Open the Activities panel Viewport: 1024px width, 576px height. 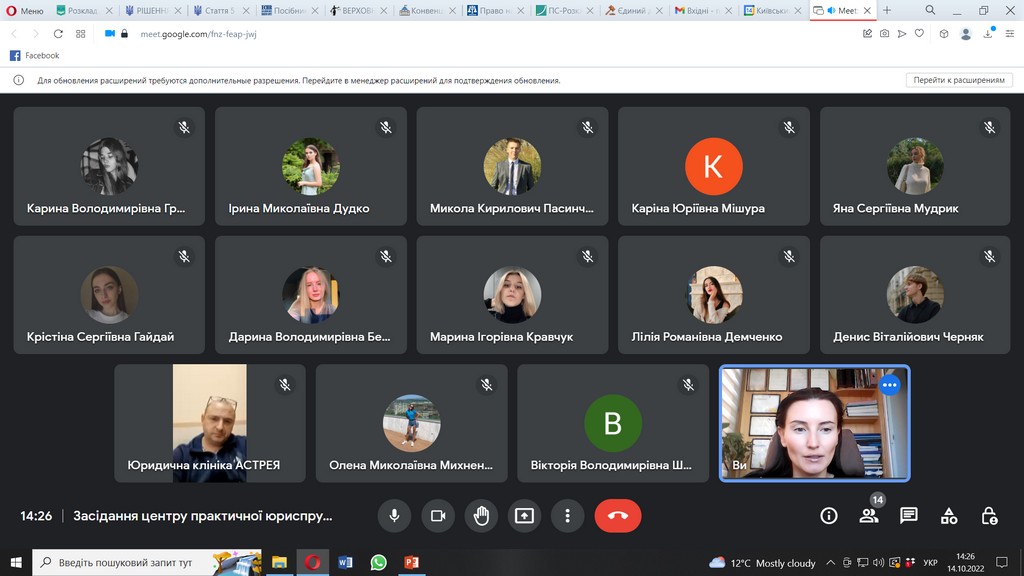coord(949,516)
